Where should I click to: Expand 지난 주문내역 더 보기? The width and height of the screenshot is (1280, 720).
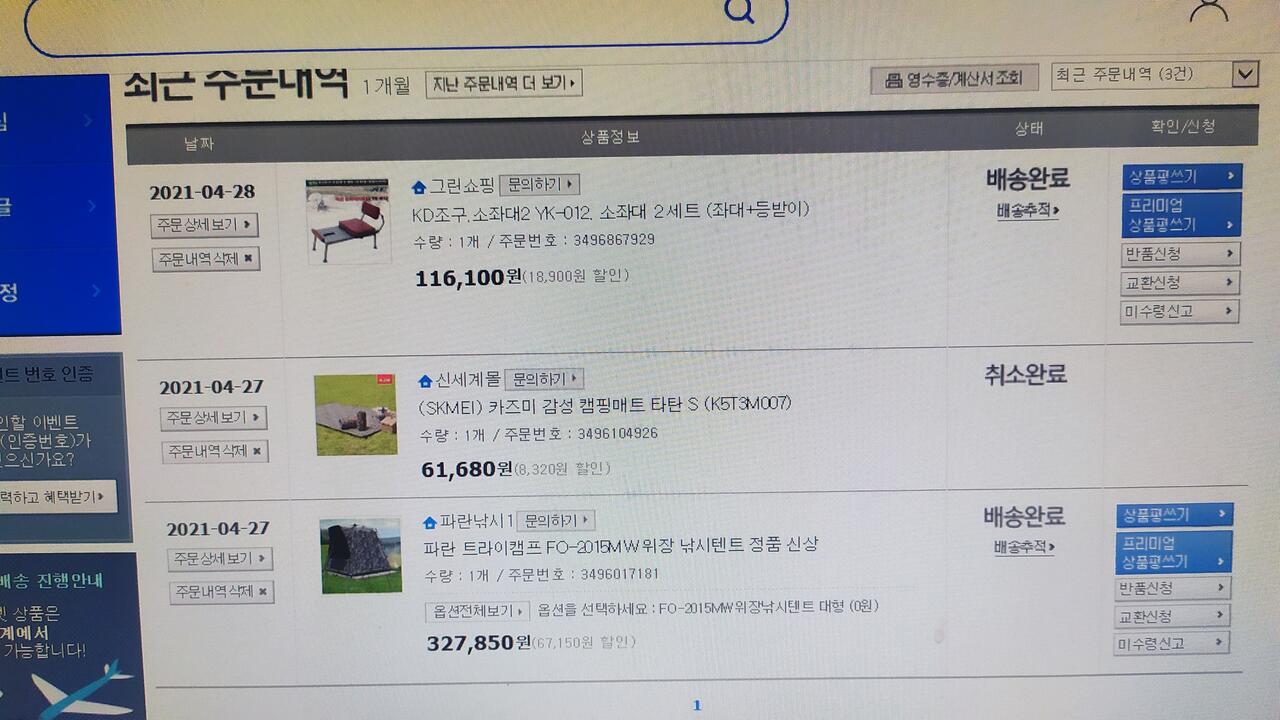click(x=504, y=84)
